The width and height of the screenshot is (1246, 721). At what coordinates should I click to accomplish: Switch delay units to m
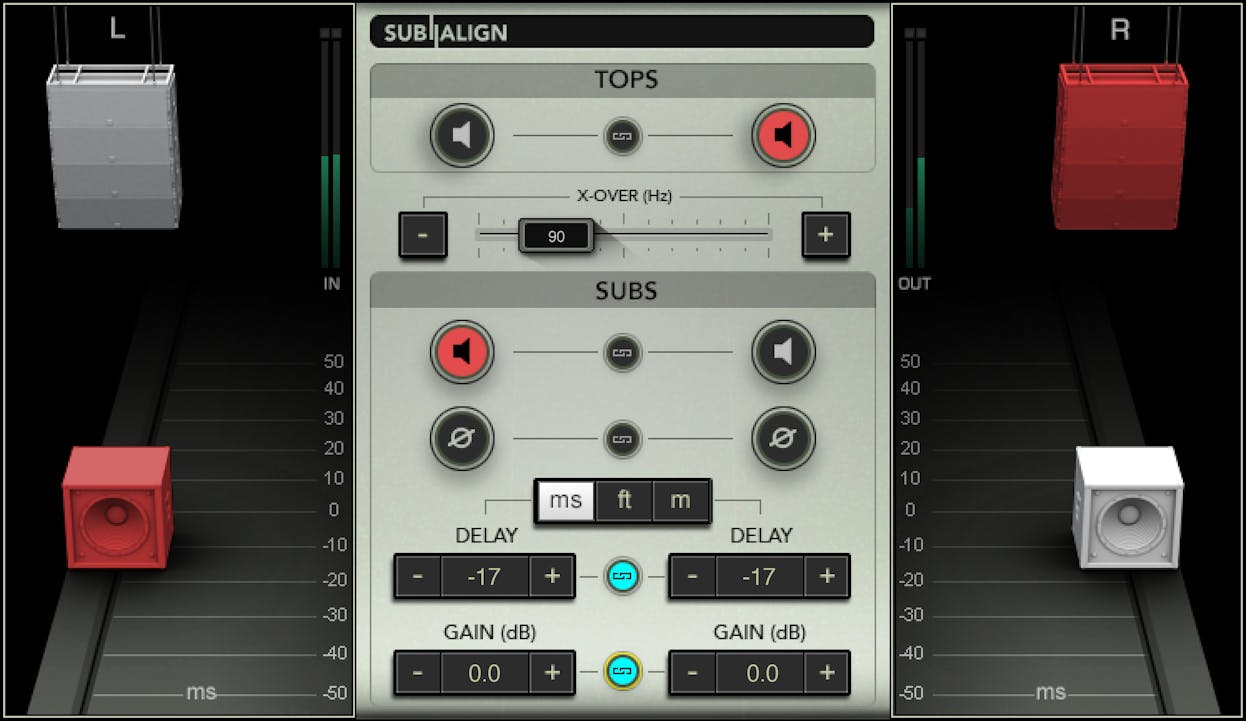[x=680, y=501]
